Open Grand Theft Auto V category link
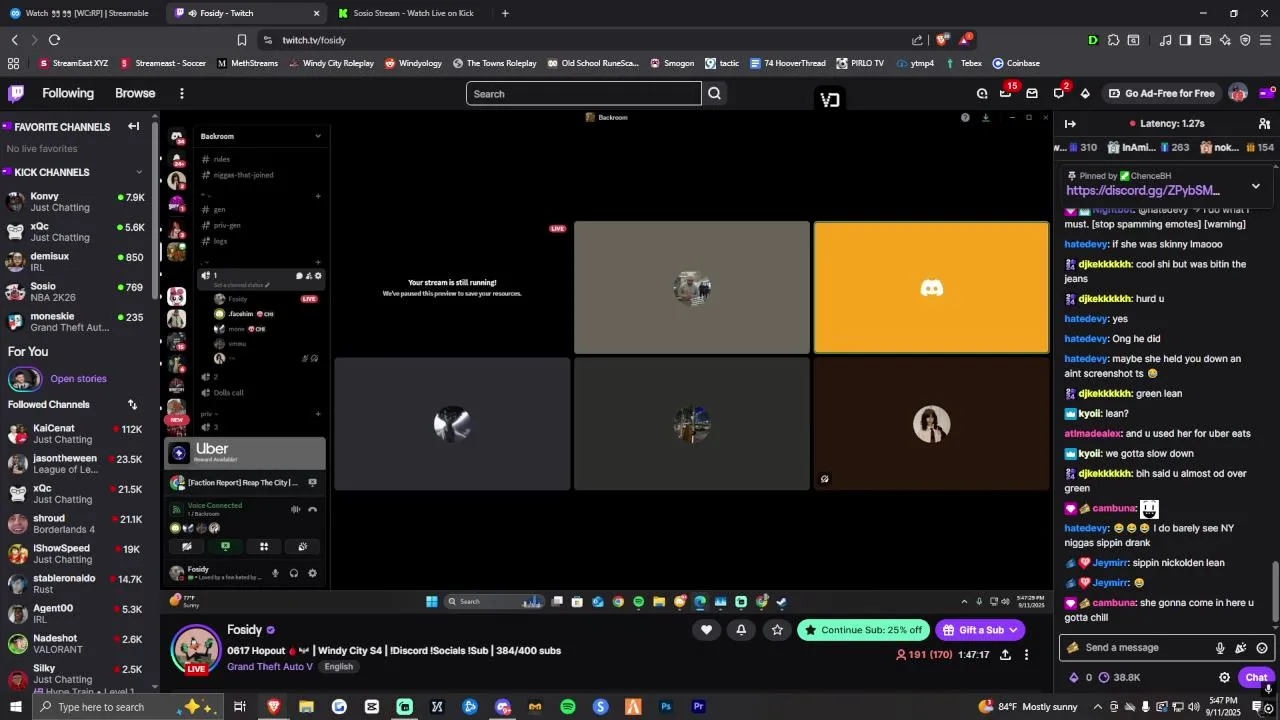1280x720 pixels. pyautogui.click(x=270, y=667)
